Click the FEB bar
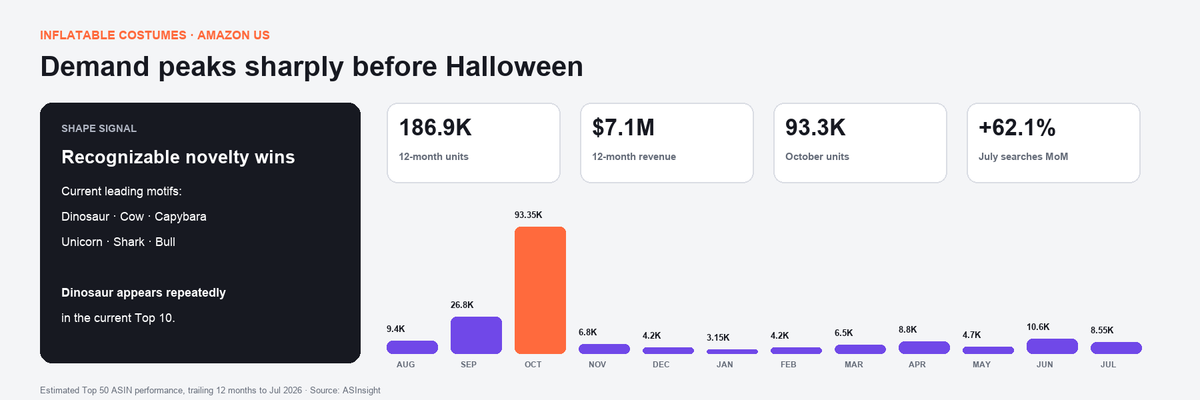The width and height of the screenshot is (1200, 400). coord(796,351)
